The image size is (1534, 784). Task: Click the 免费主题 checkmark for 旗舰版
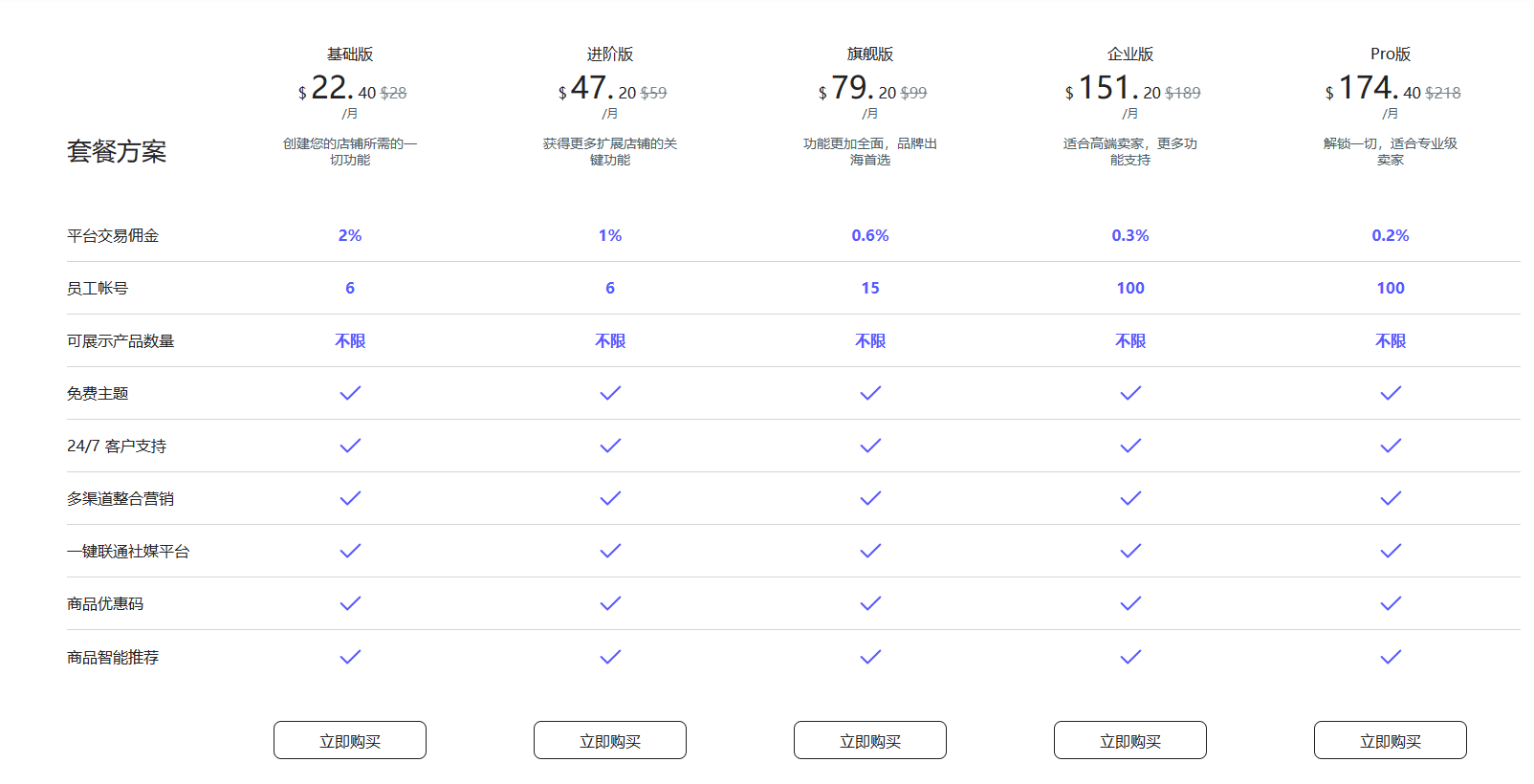point(870,393)
